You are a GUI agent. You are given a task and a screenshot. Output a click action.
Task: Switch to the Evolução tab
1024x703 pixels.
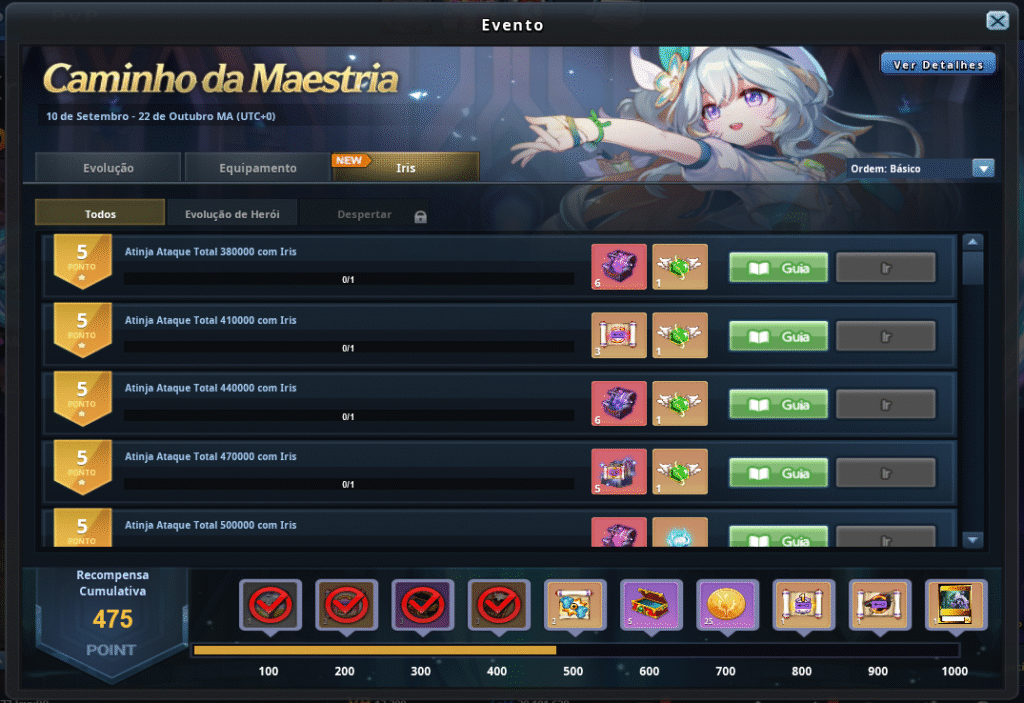click(x=108, y=168)
